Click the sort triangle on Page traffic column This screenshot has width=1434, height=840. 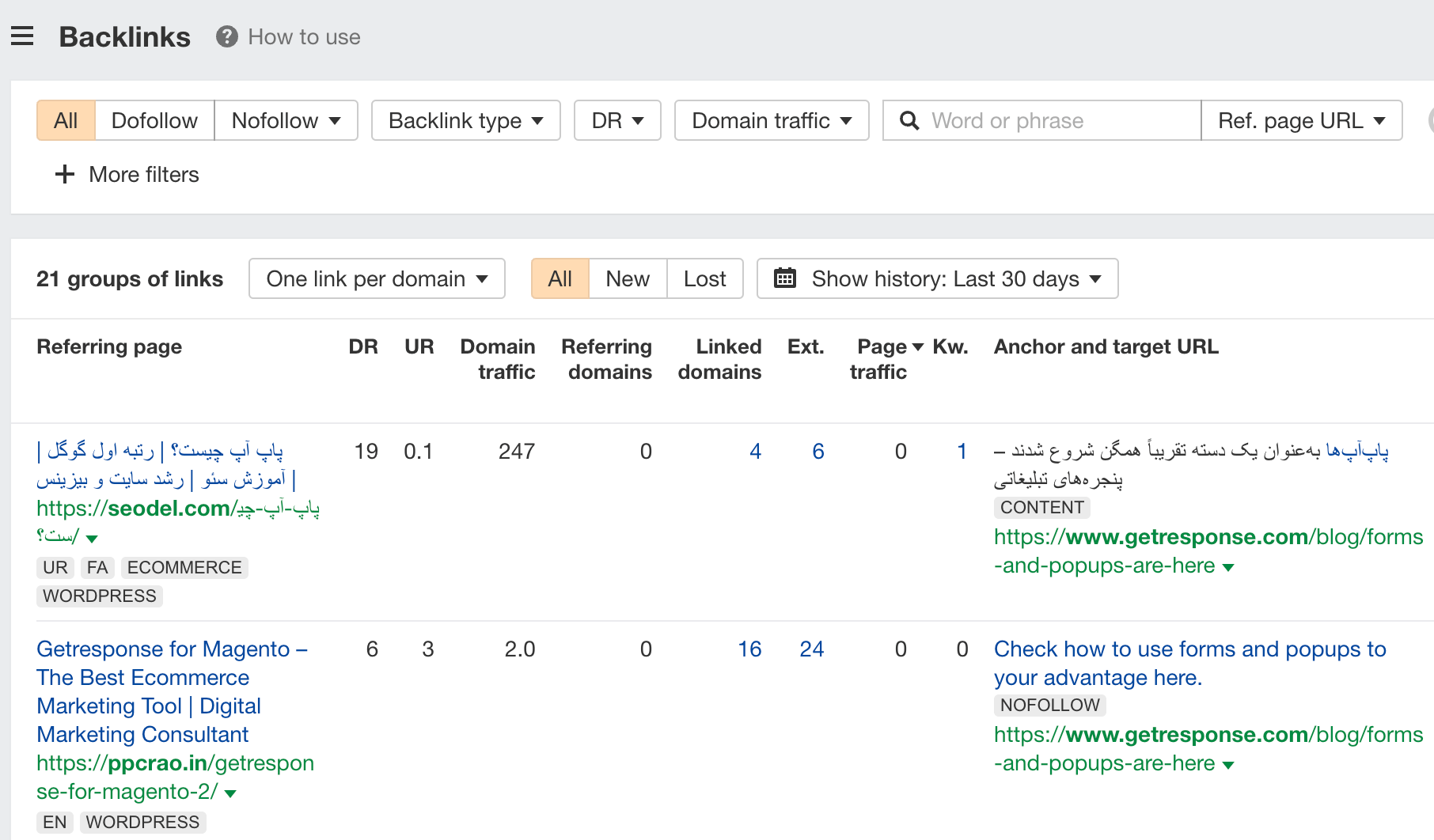(918, 346)
